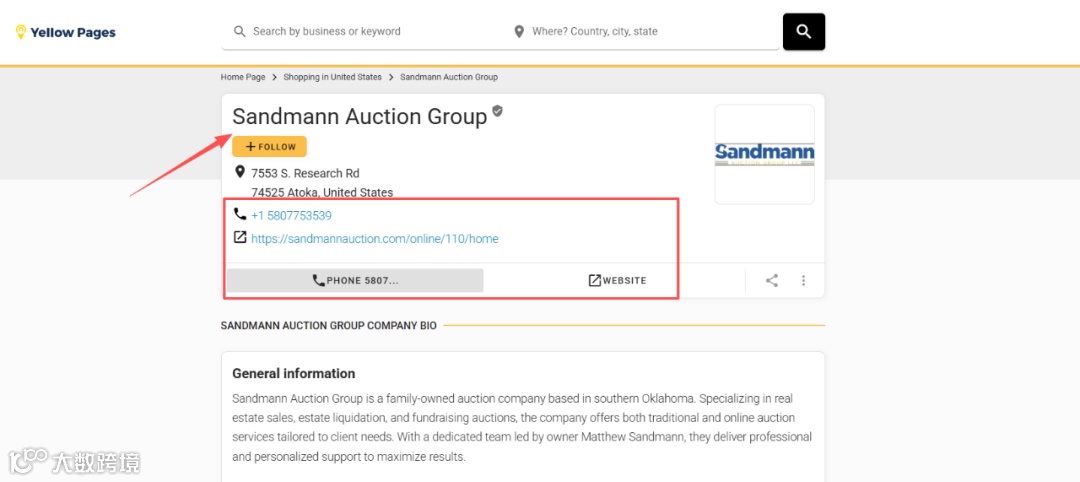1080x482 pixels.
Task: Click the phone icon beside +1 5807753539
Action: 239,214
